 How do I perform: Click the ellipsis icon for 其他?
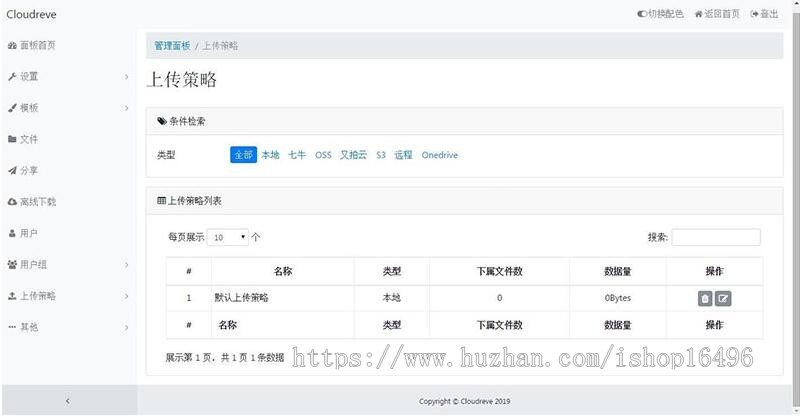pyautogui.click(x=12, y=327)
